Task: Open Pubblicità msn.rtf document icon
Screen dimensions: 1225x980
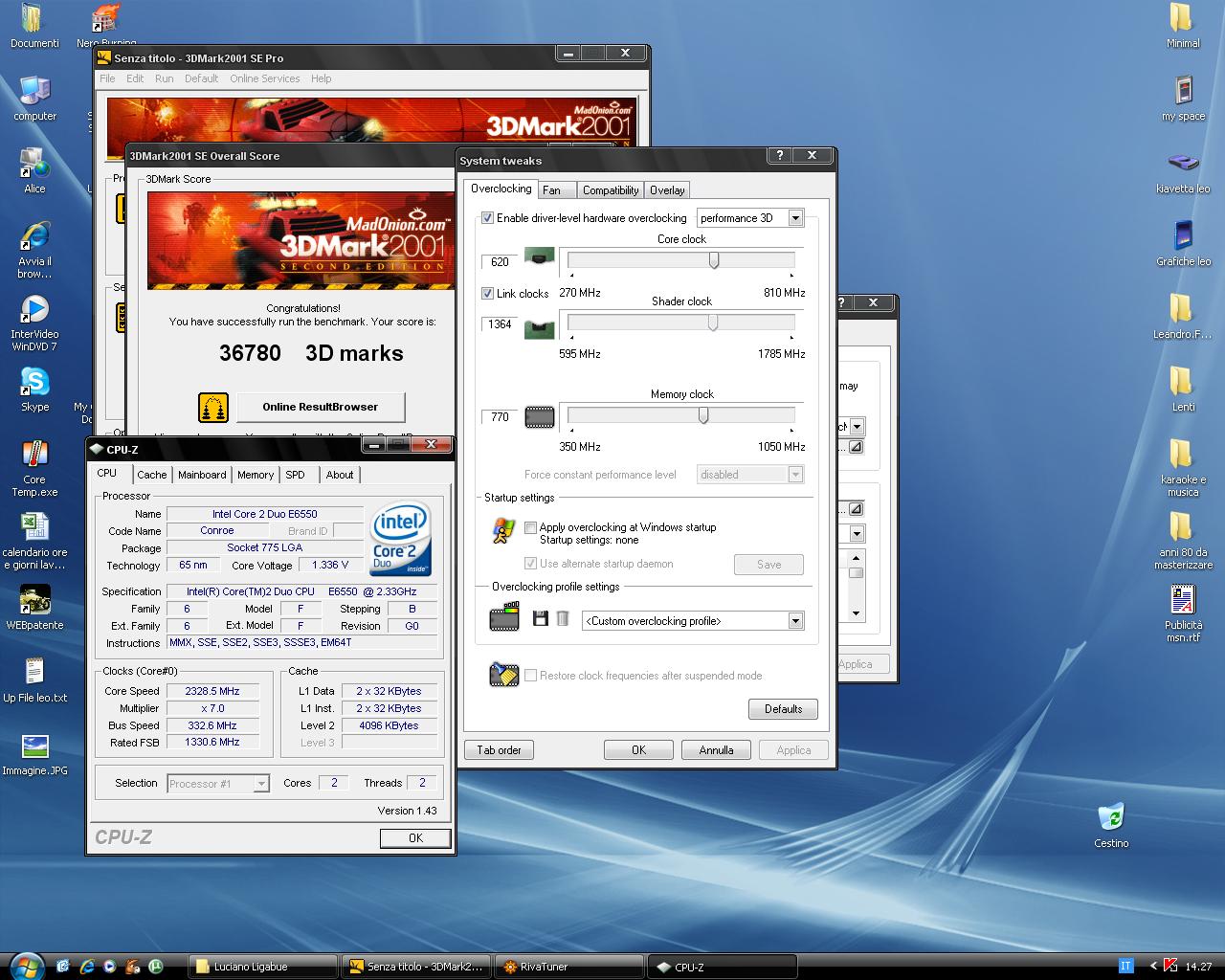Action: (x=1183, y=600)
